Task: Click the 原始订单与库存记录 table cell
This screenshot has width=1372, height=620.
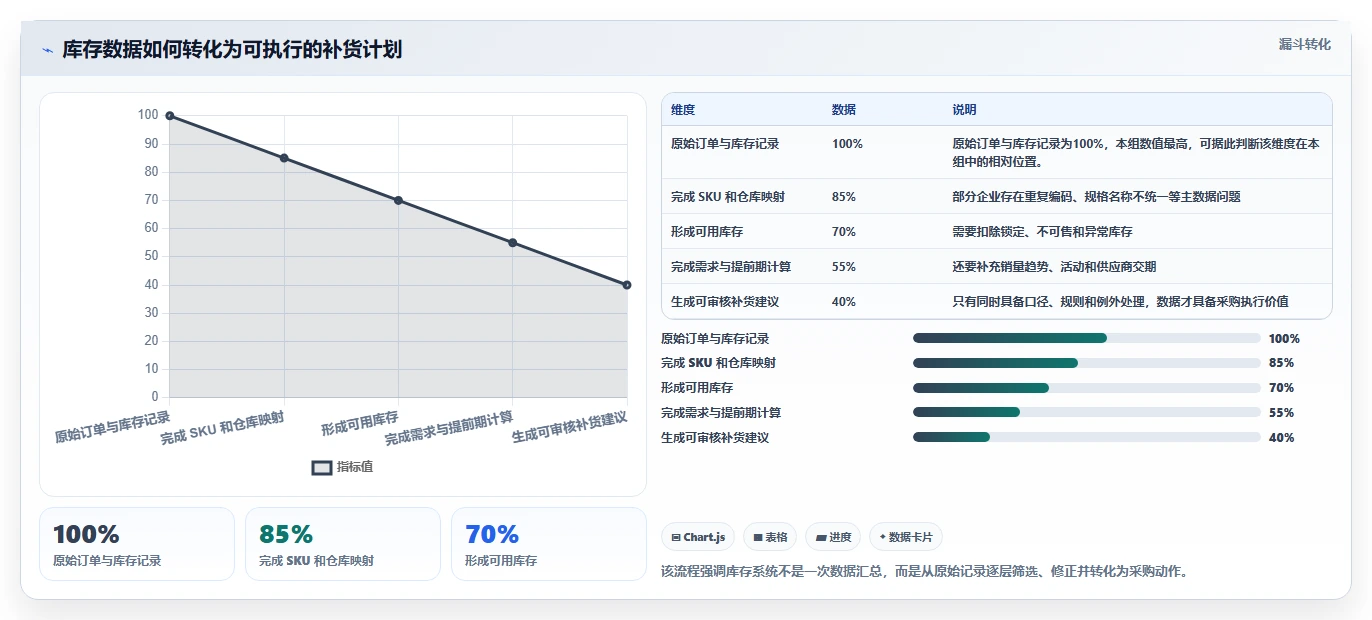Action: click(x=725, y=144)
